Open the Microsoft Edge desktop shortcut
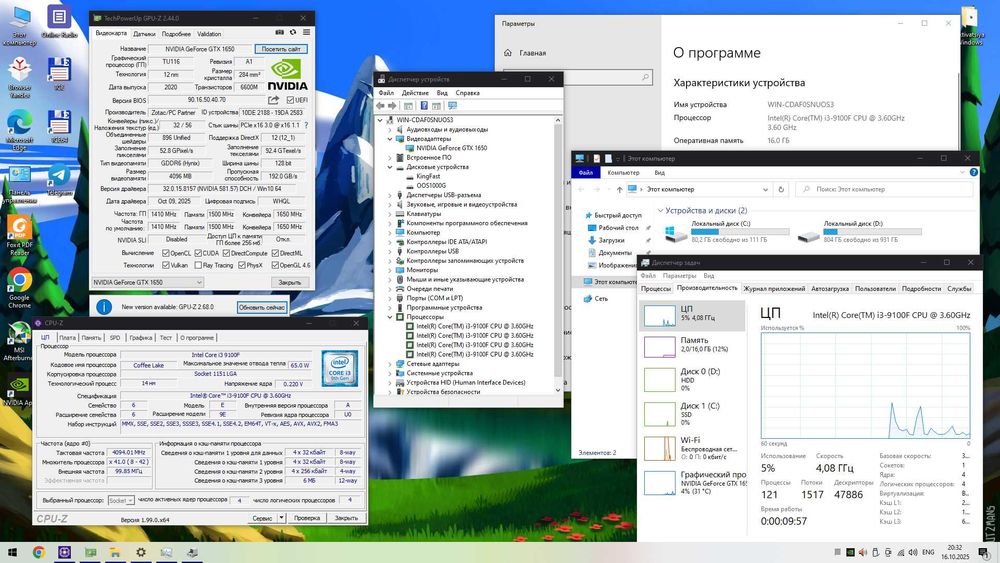This screenshot has height=563, width=1000. pyautogui.click(x=19, y=129)
